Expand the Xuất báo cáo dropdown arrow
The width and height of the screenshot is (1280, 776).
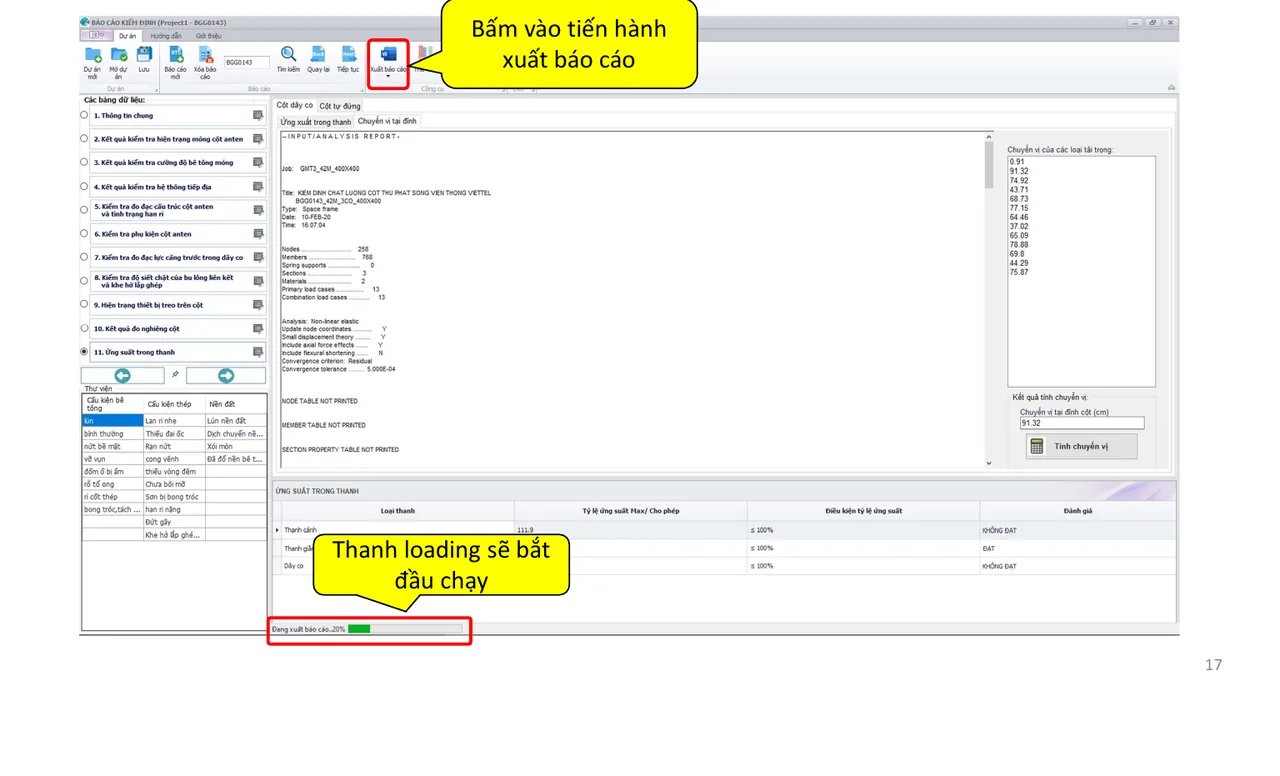pos(388,77)
